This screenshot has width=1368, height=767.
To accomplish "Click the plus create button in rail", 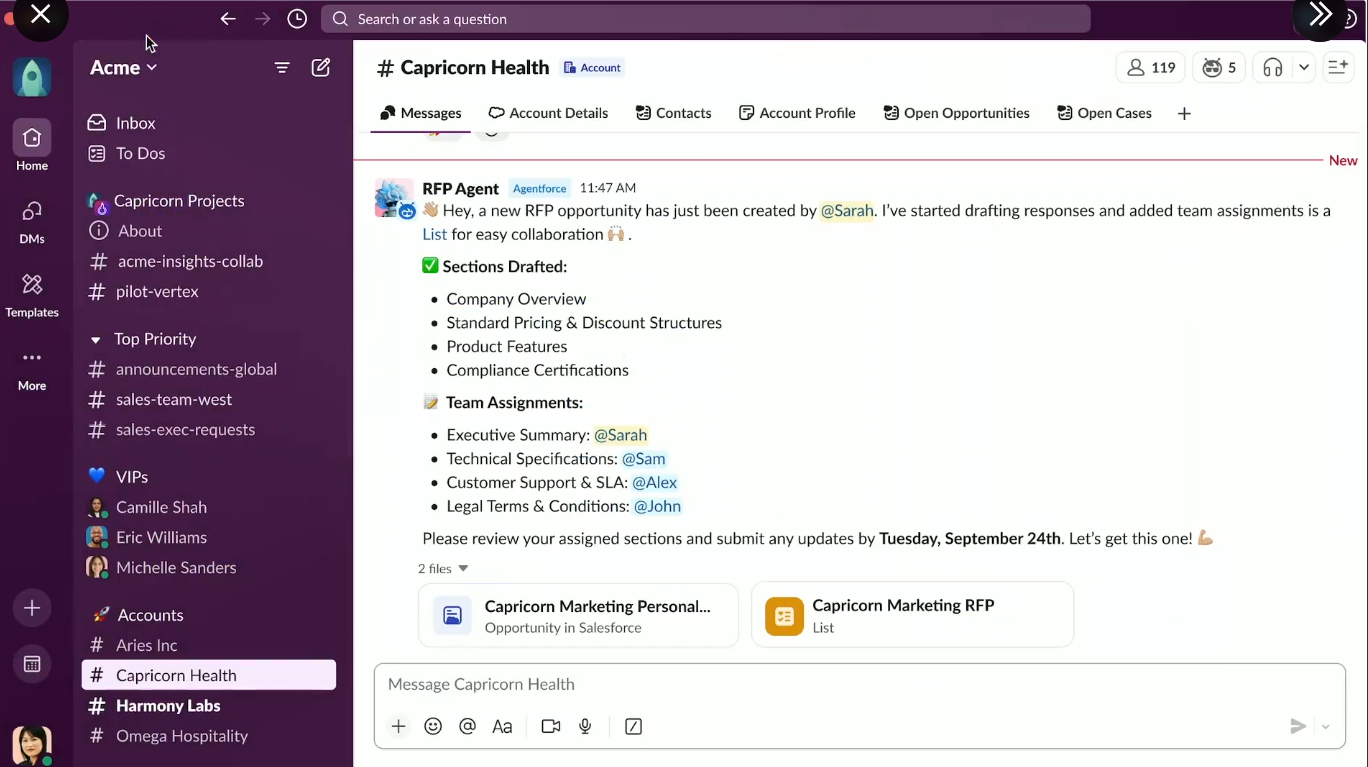I will pyautogui.click(x=32, y=608).
